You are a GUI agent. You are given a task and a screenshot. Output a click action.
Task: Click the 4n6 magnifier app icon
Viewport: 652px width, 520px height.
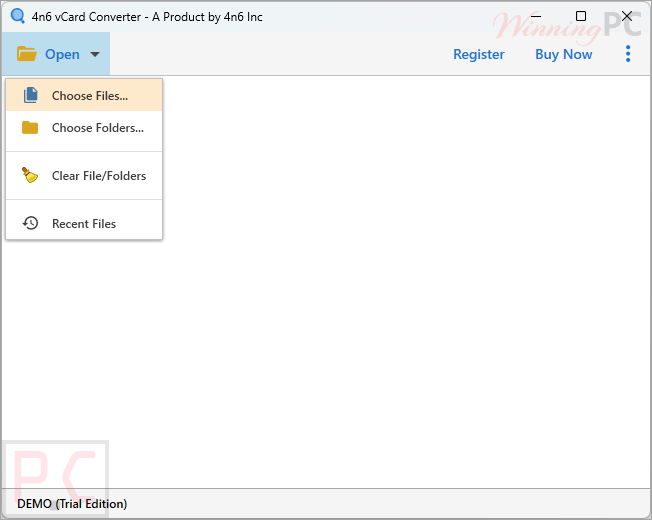pos(18,17)
